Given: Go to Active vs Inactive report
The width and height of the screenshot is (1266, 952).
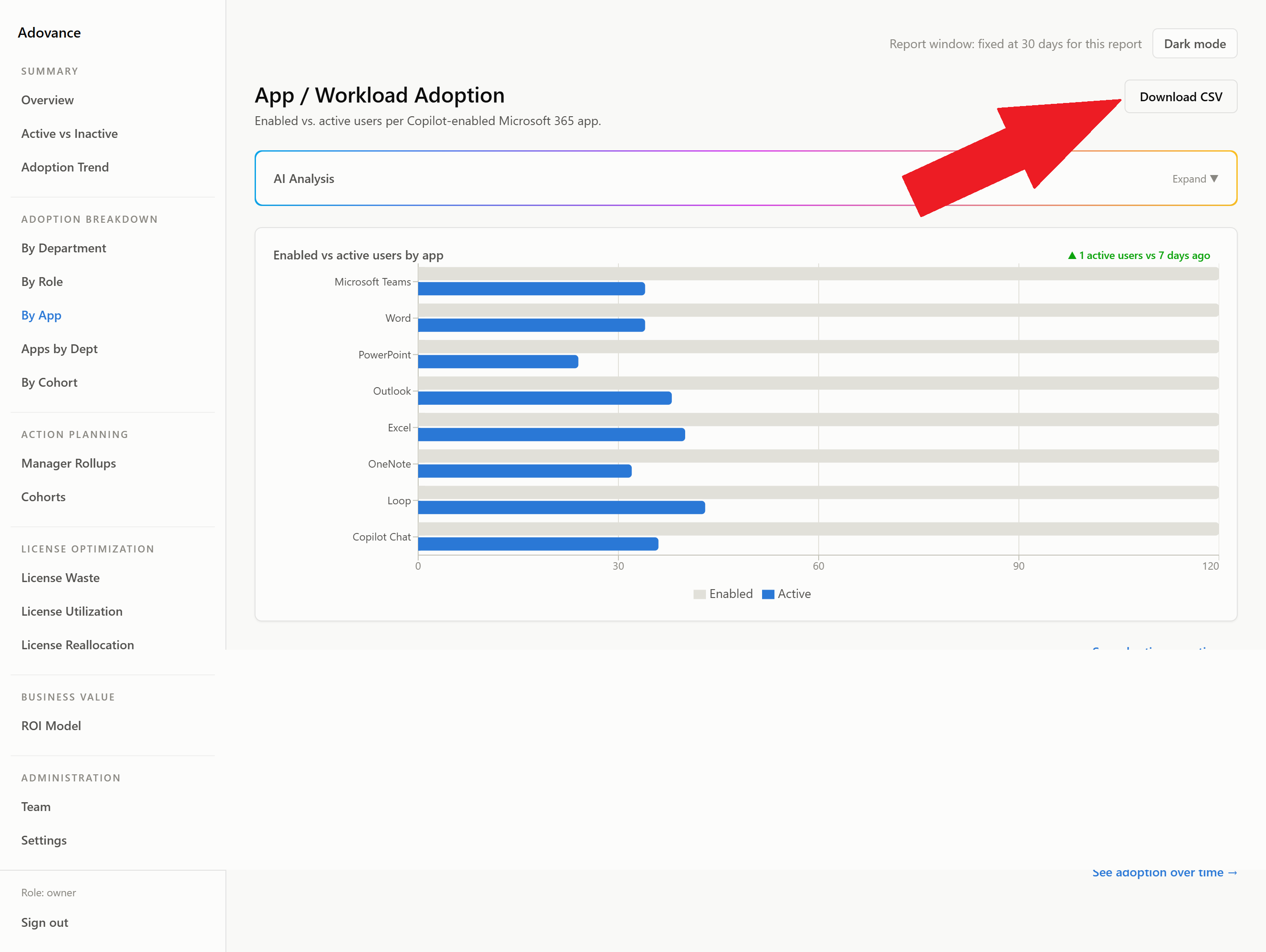Looking at the screenshot, I should pos(69,133).
